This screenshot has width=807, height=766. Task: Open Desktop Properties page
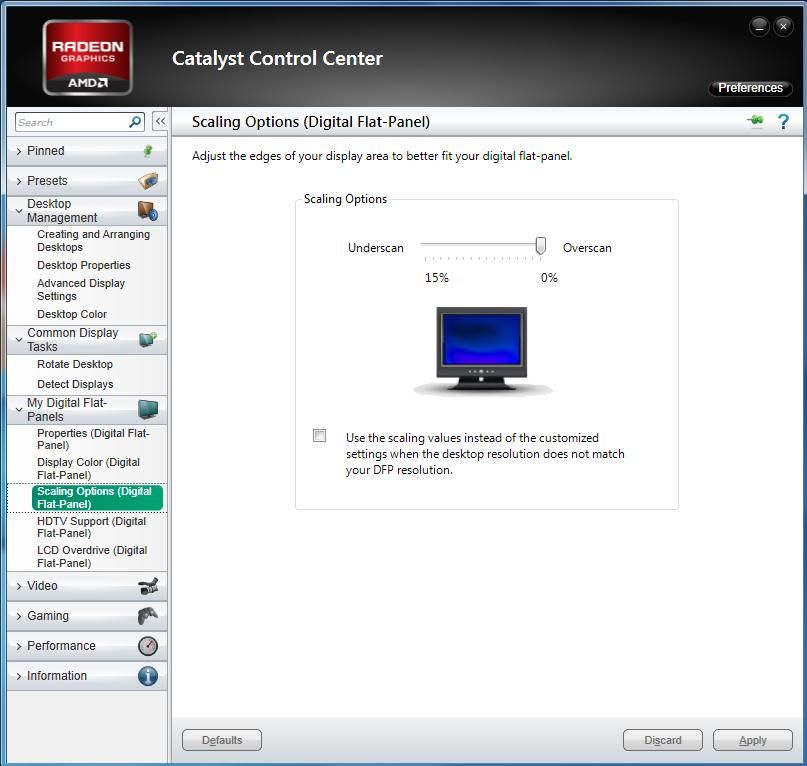click(x=83, y=265)
